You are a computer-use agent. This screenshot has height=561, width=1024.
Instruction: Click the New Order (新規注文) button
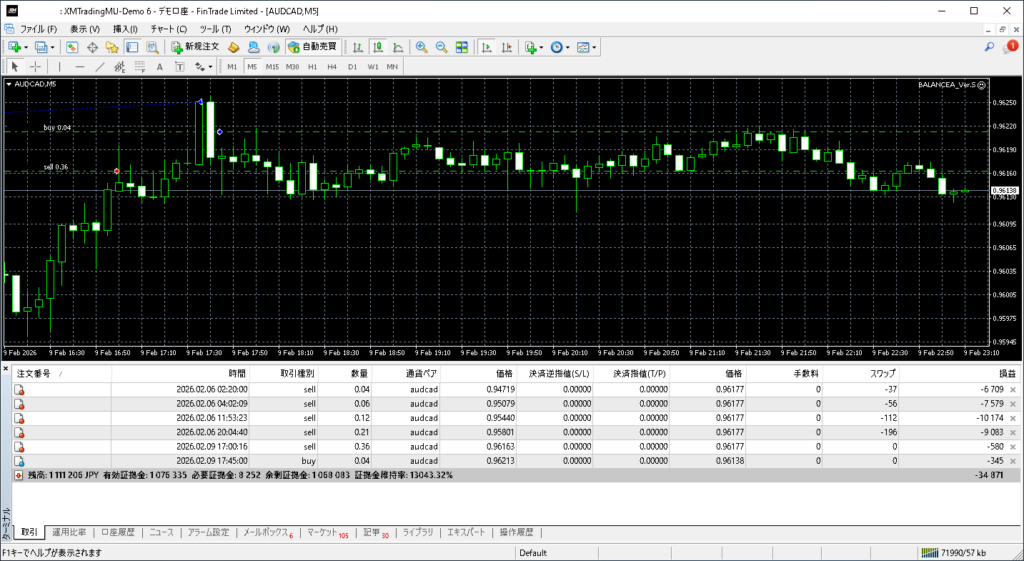point(195,47)
